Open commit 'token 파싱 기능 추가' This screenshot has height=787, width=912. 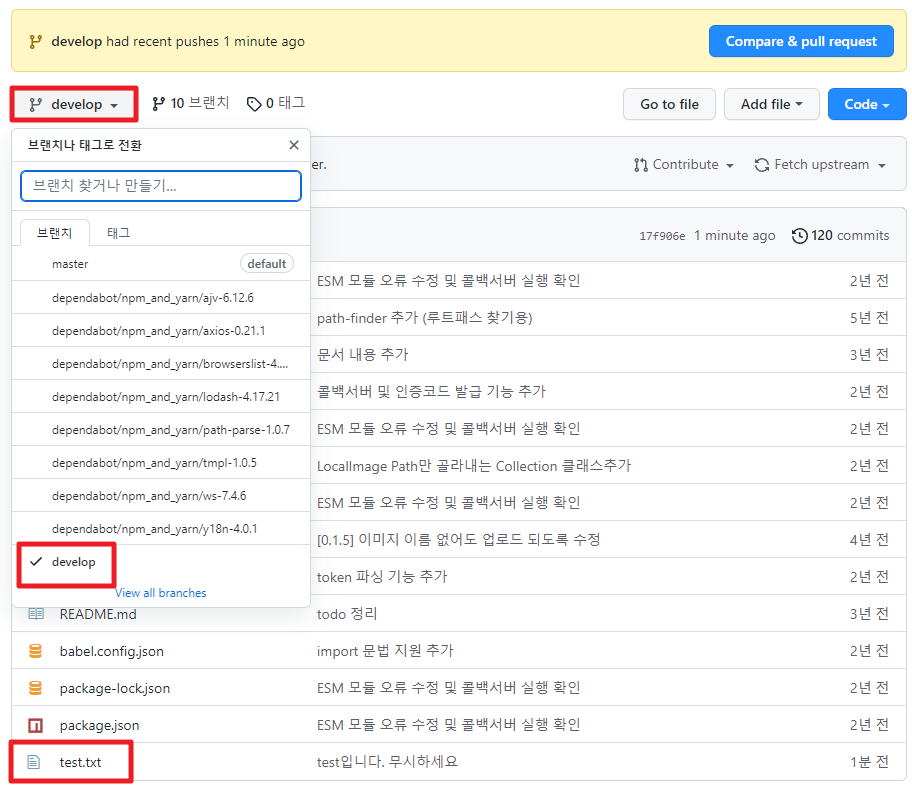[382, 577]
